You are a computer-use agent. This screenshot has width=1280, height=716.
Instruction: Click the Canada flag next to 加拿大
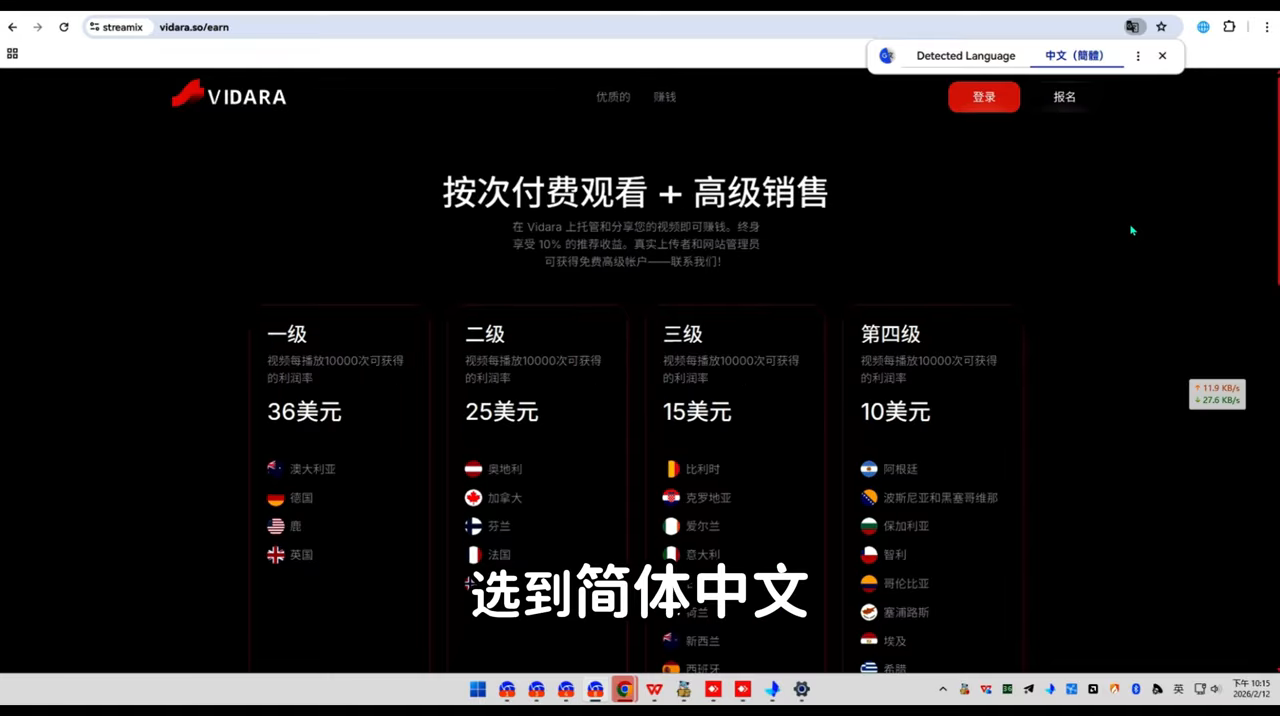(x=474, y=497)
